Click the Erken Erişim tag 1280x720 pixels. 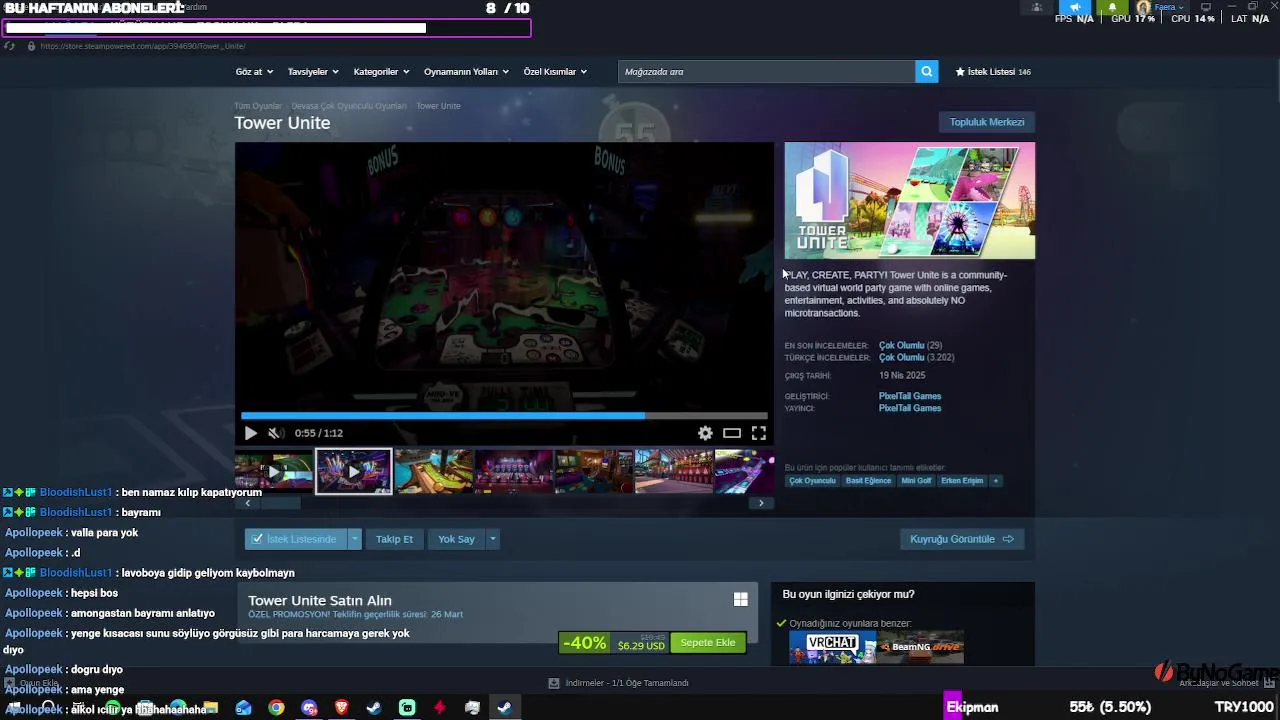(x=962, y=481)
